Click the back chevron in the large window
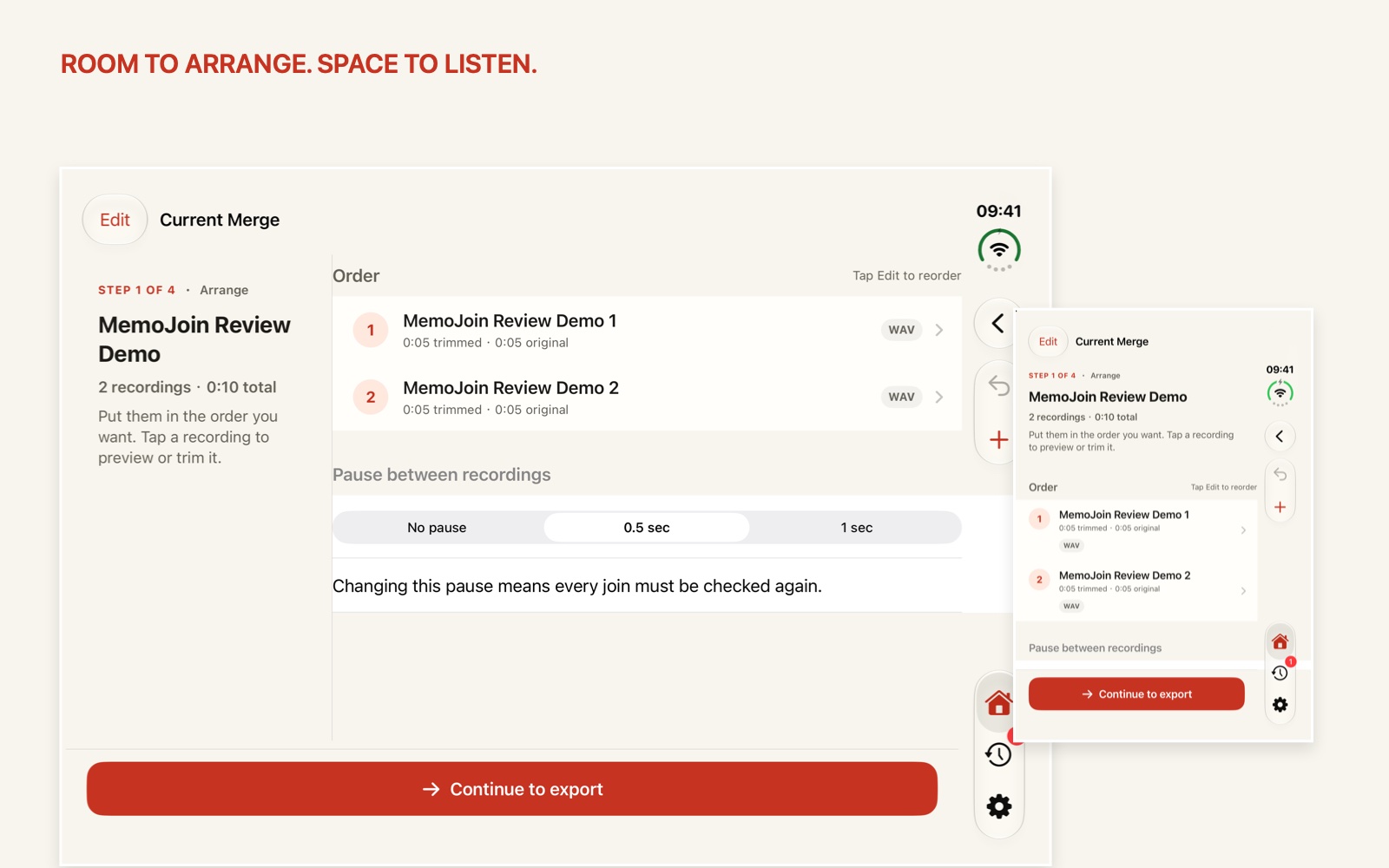Viewport: 1389px width, 868px height. tap(998, 323)
